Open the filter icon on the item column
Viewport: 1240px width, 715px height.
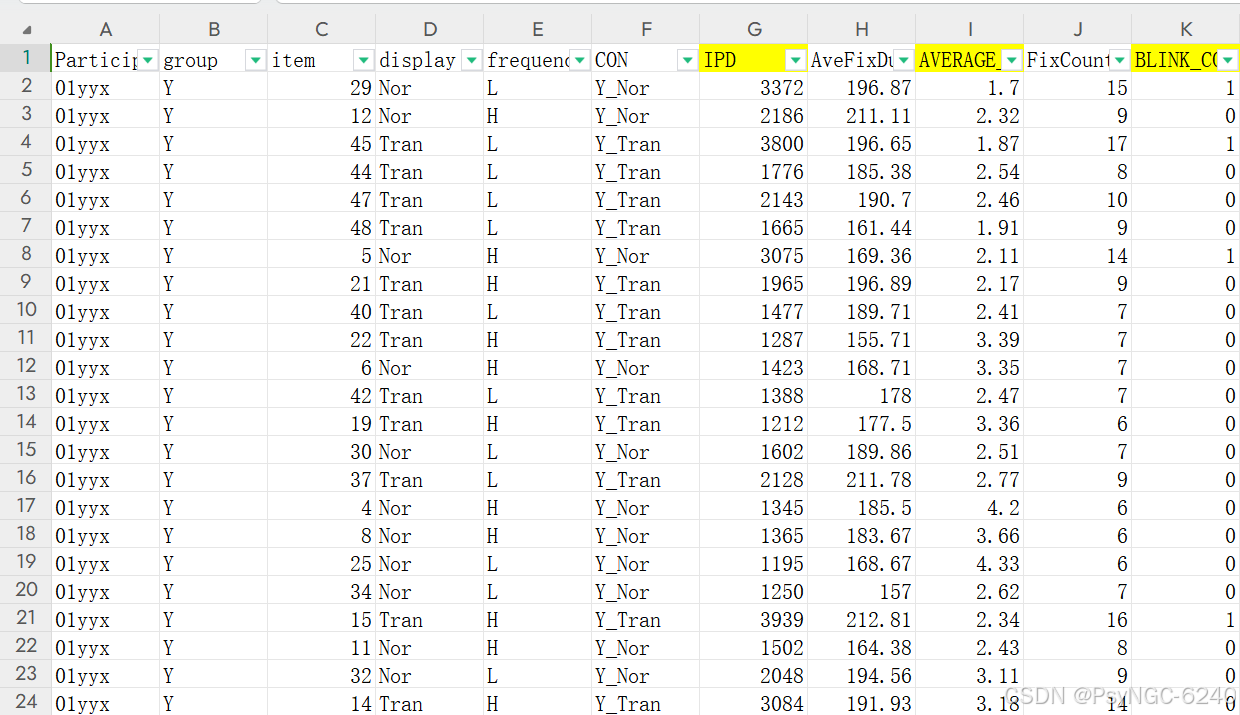[363, 59]
